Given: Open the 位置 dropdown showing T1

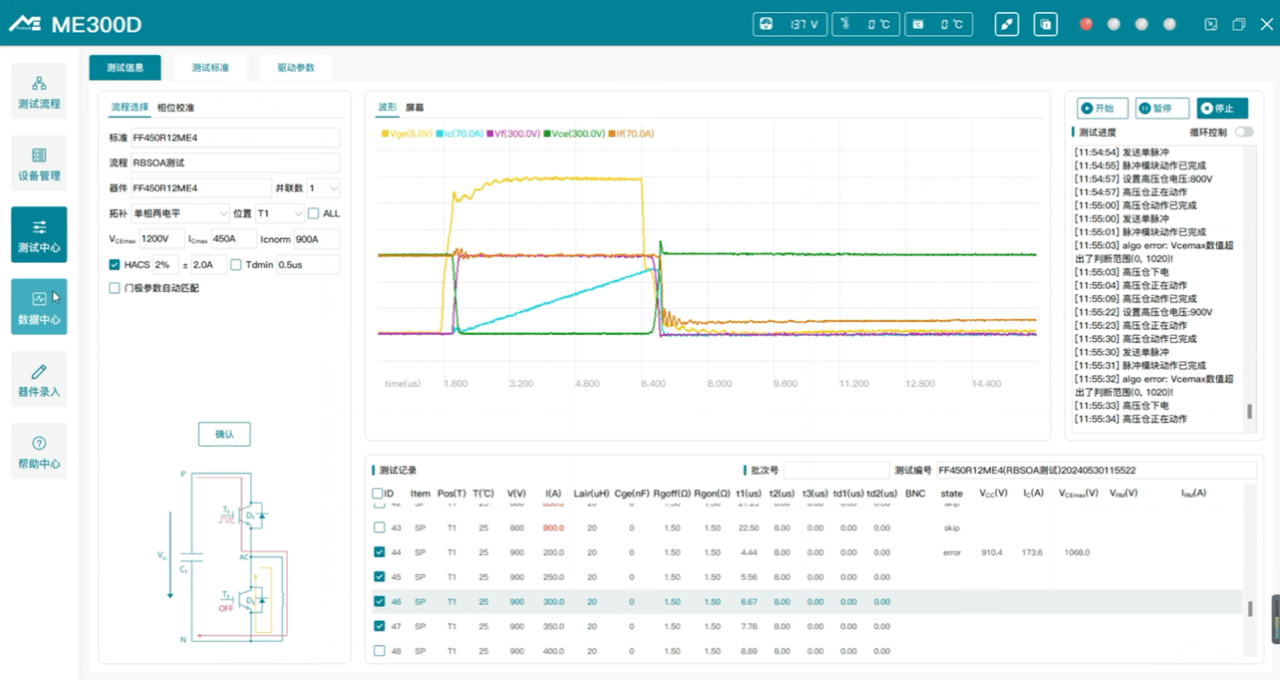Looking at the screenshot, I should click(280, 213).
